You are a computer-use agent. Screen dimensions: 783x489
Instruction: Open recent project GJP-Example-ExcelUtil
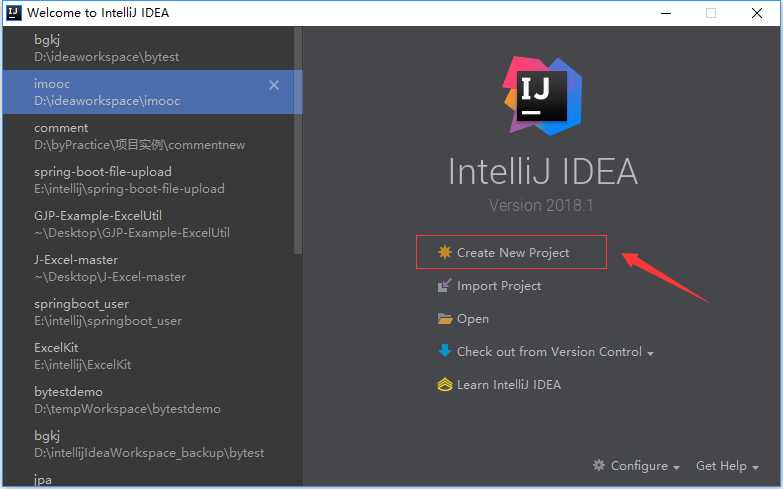(x=149, y=224)
